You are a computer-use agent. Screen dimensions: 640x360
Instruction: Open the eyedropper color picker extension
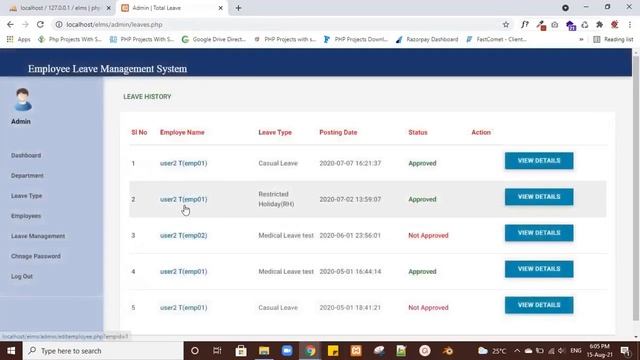(x=541, y=25)
